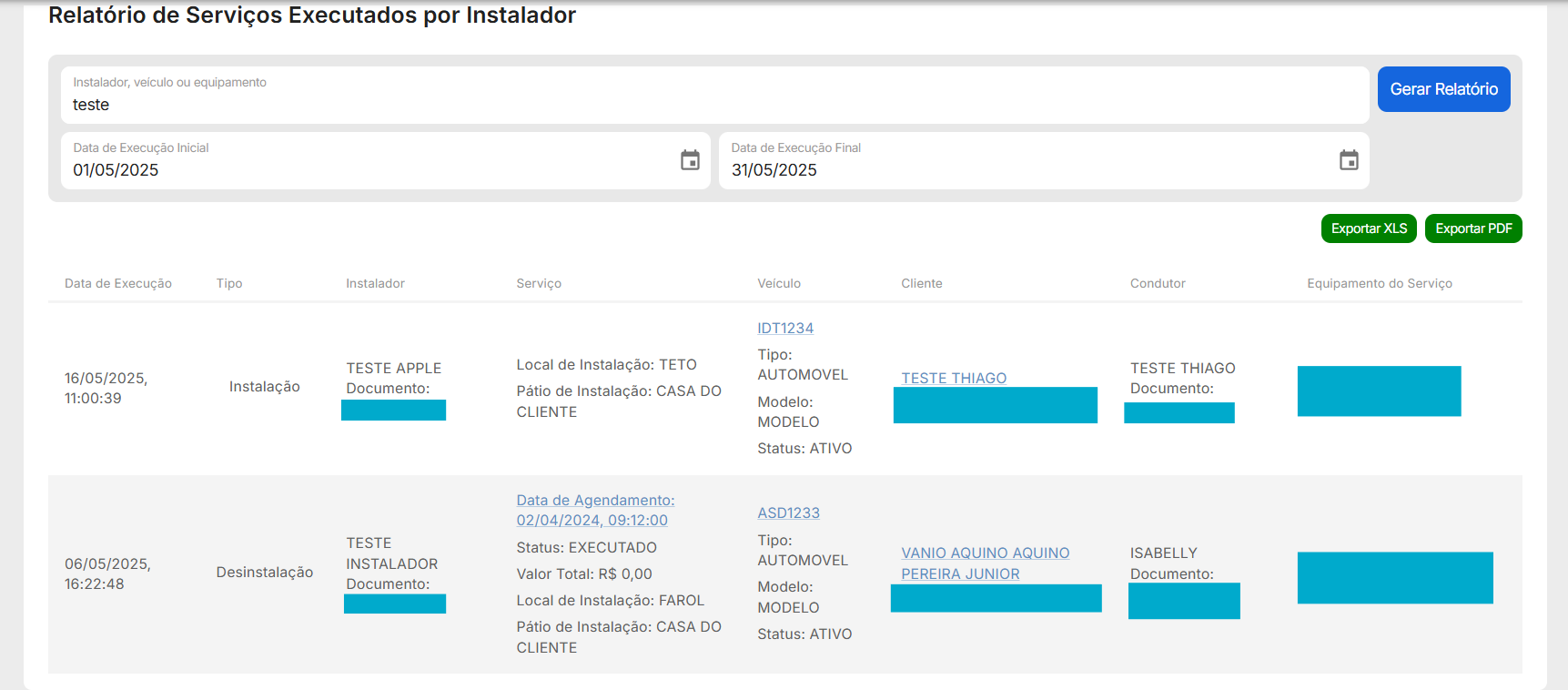Click Local de Instalação: FAROL text
Image resolution: width=1568 pixels, height=690 pixels.
tap(610, 600)
